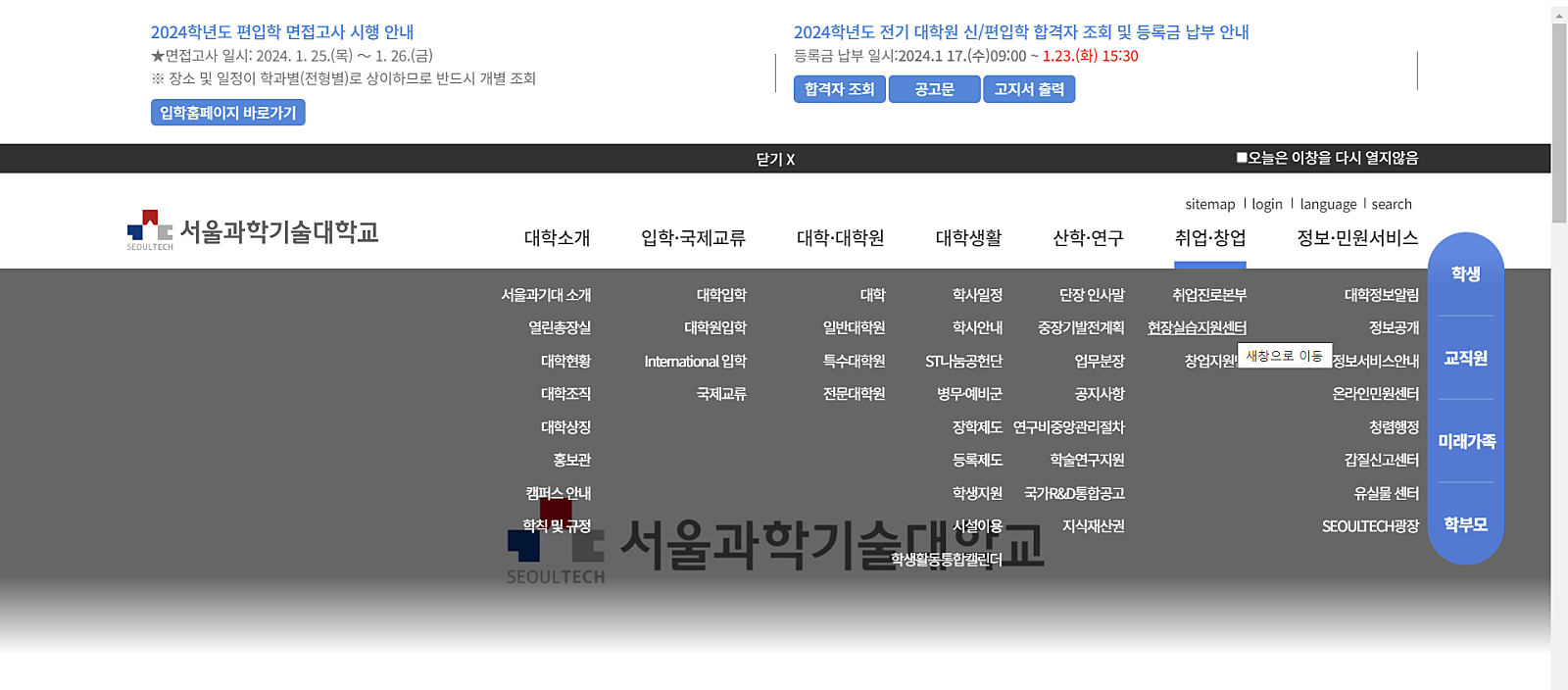Open the 중장기발전계획 submenu link
The height and width of the screenshot is (690, 1568).
click(1081, 327)
